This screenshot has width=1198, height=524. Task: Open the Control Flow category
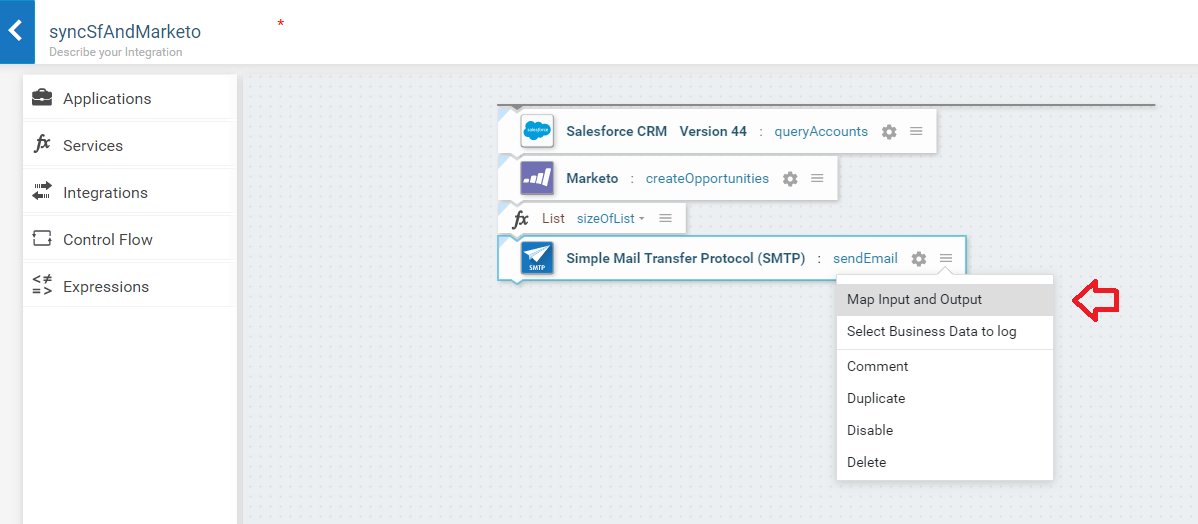[130, 239]
